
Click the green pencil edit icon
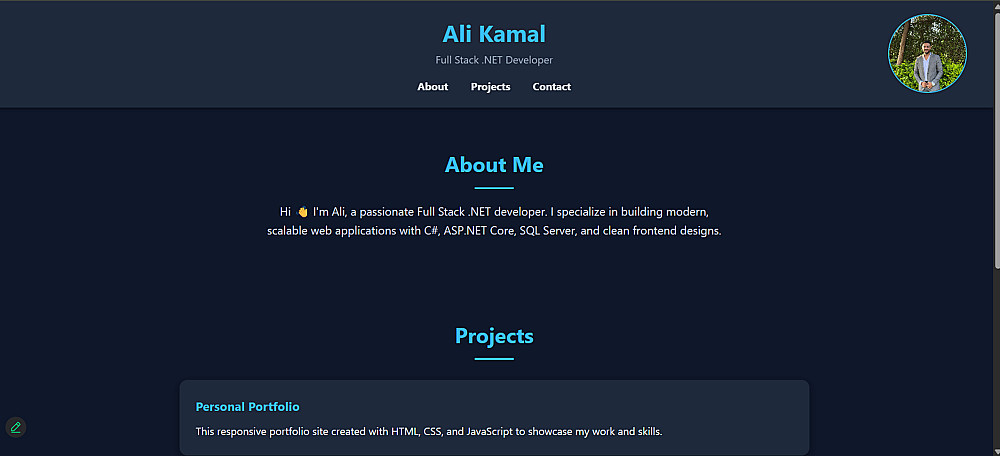[x=15, y=427]
